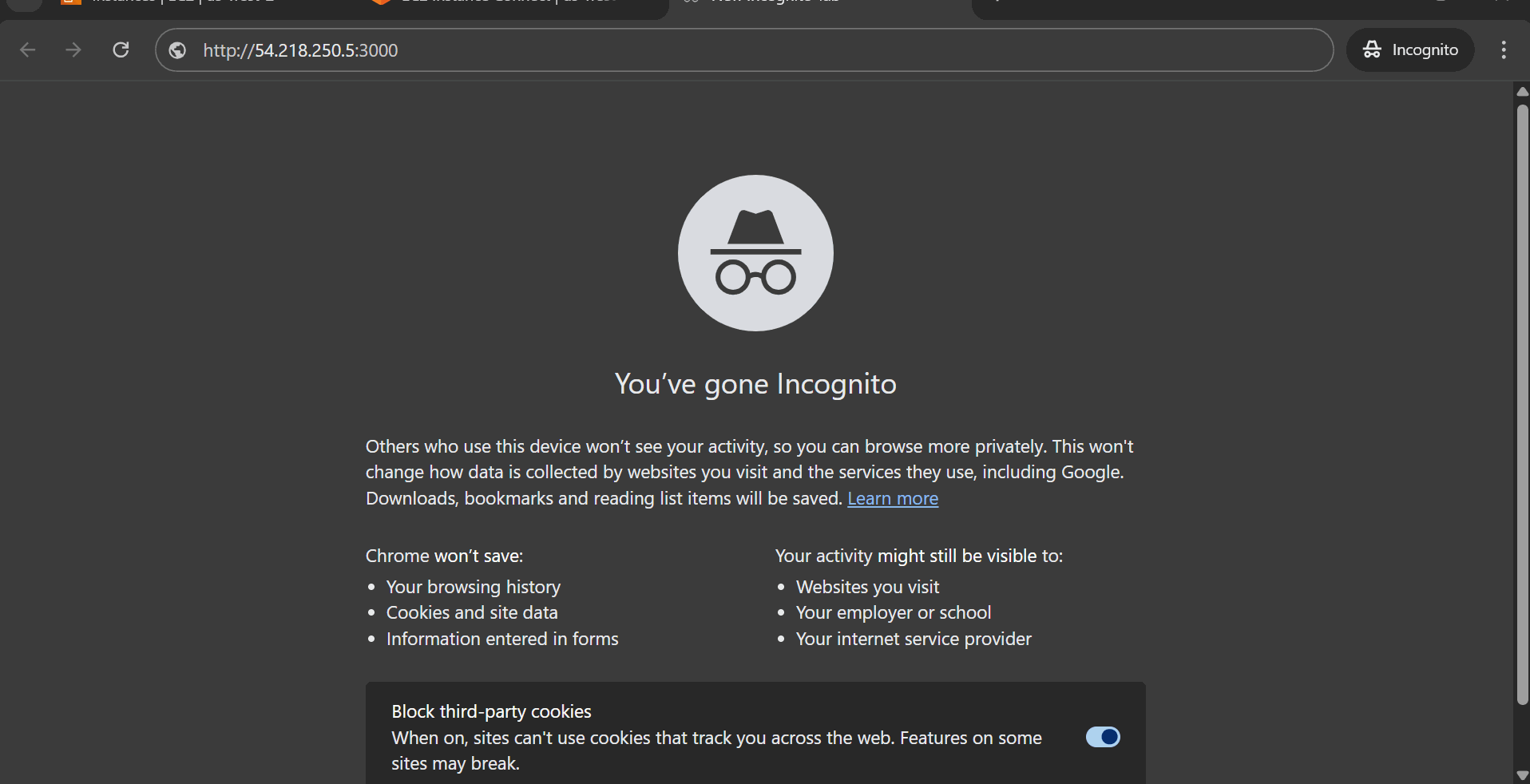Toggle Block third-party cookies switch
The width and height of the screenshot is (1530, 784).
[x=1103, y=737]
